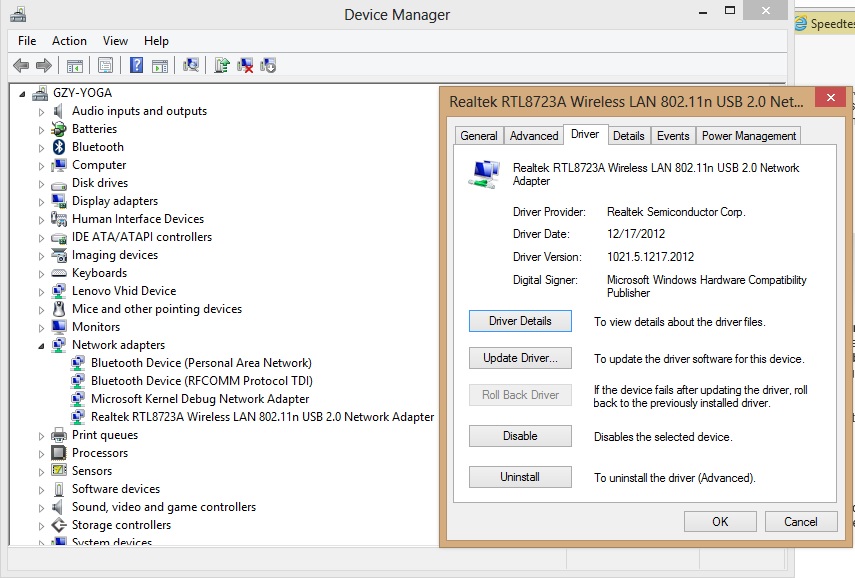Screen dimensions: 855x578
Task: Close the Realtek properties dialog
Action: [830, 98]
